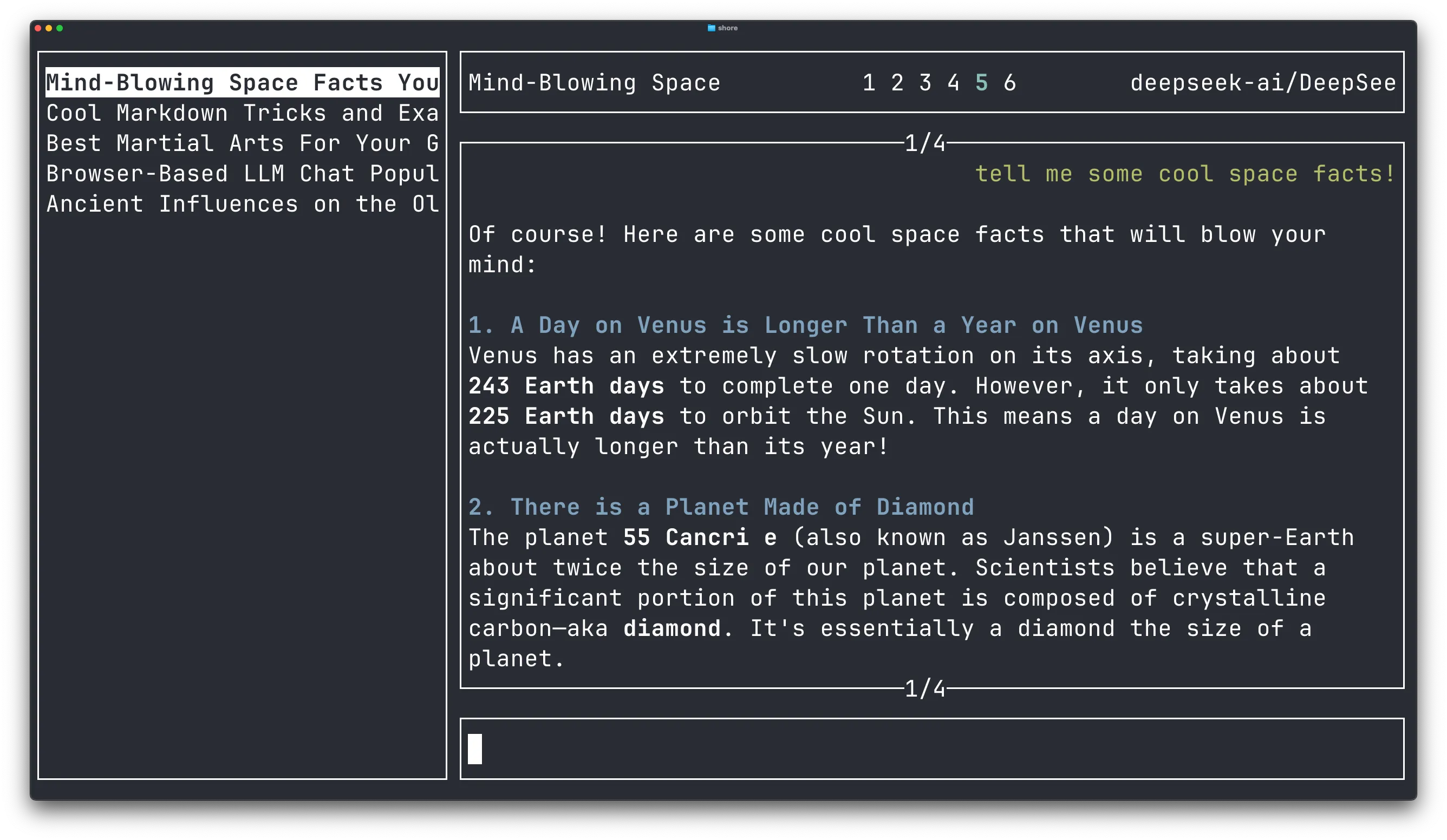Open the "Browser-Based LLM Chat" conversation
Viewport: 1447px width, 840px height.
click(x=241, y=173)
